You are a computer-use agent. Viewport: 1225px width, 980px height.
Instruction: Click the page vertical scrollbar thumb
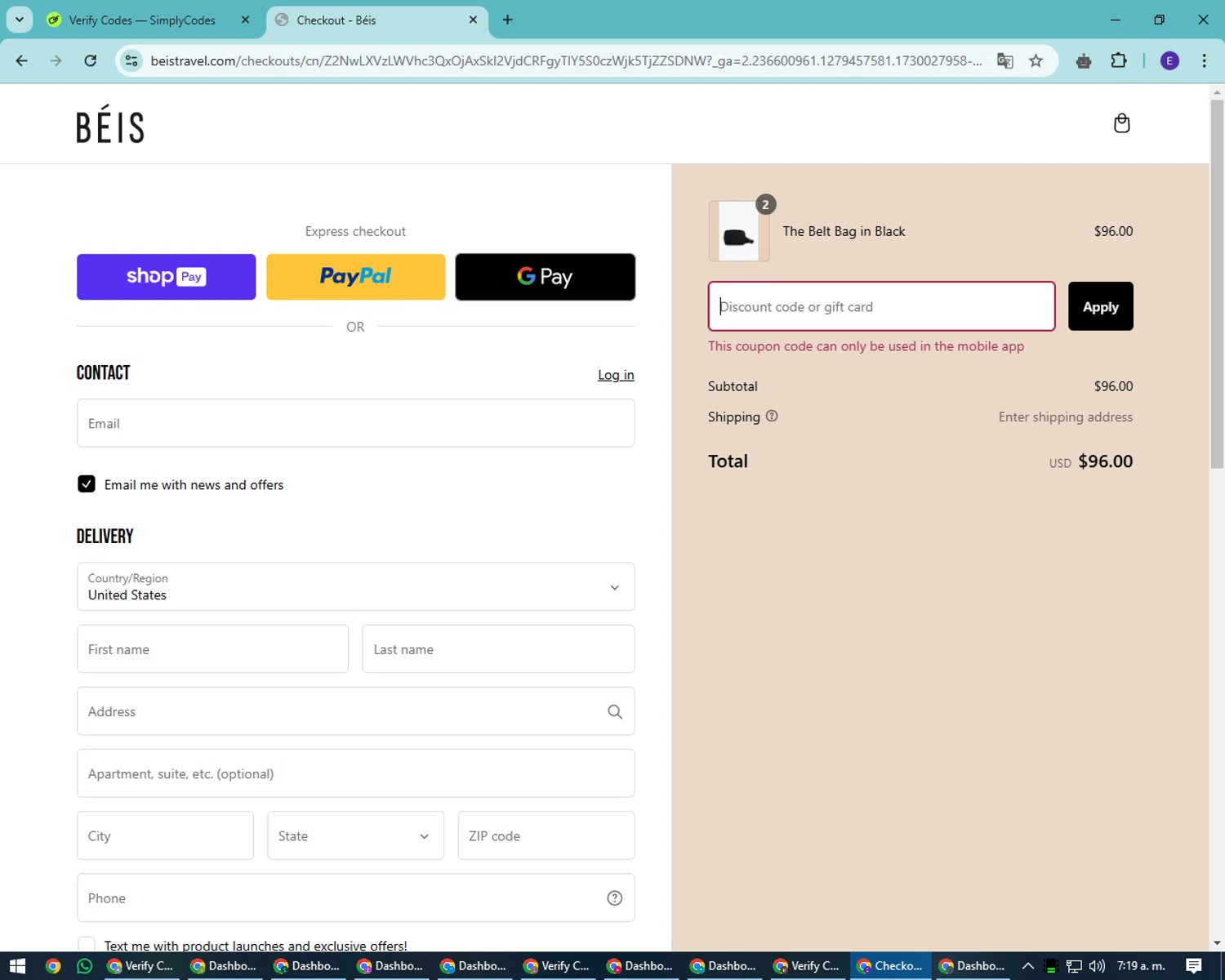click(x=1217, y=283)
